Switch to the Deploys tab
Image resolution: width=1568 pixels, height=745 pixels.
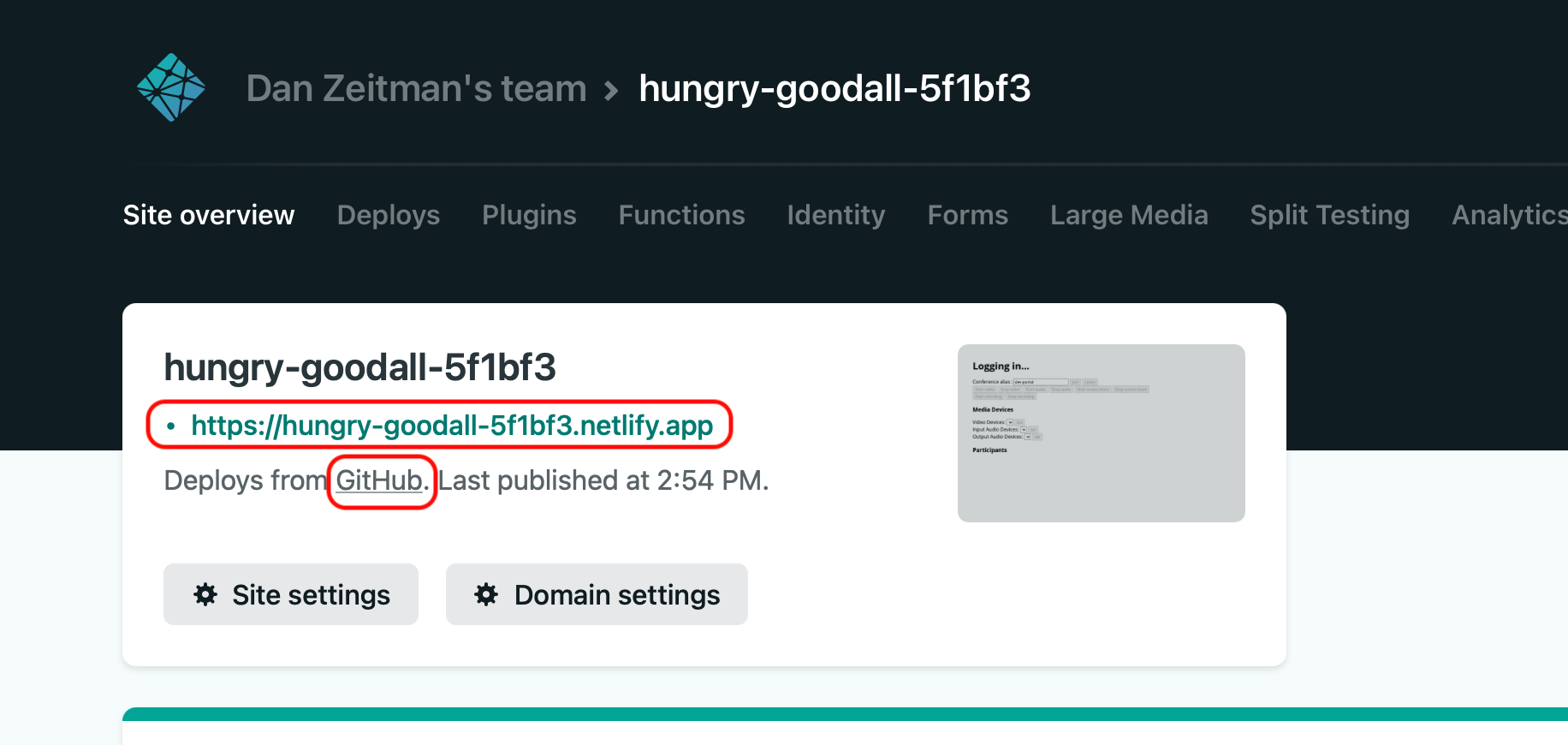[389, 215]
